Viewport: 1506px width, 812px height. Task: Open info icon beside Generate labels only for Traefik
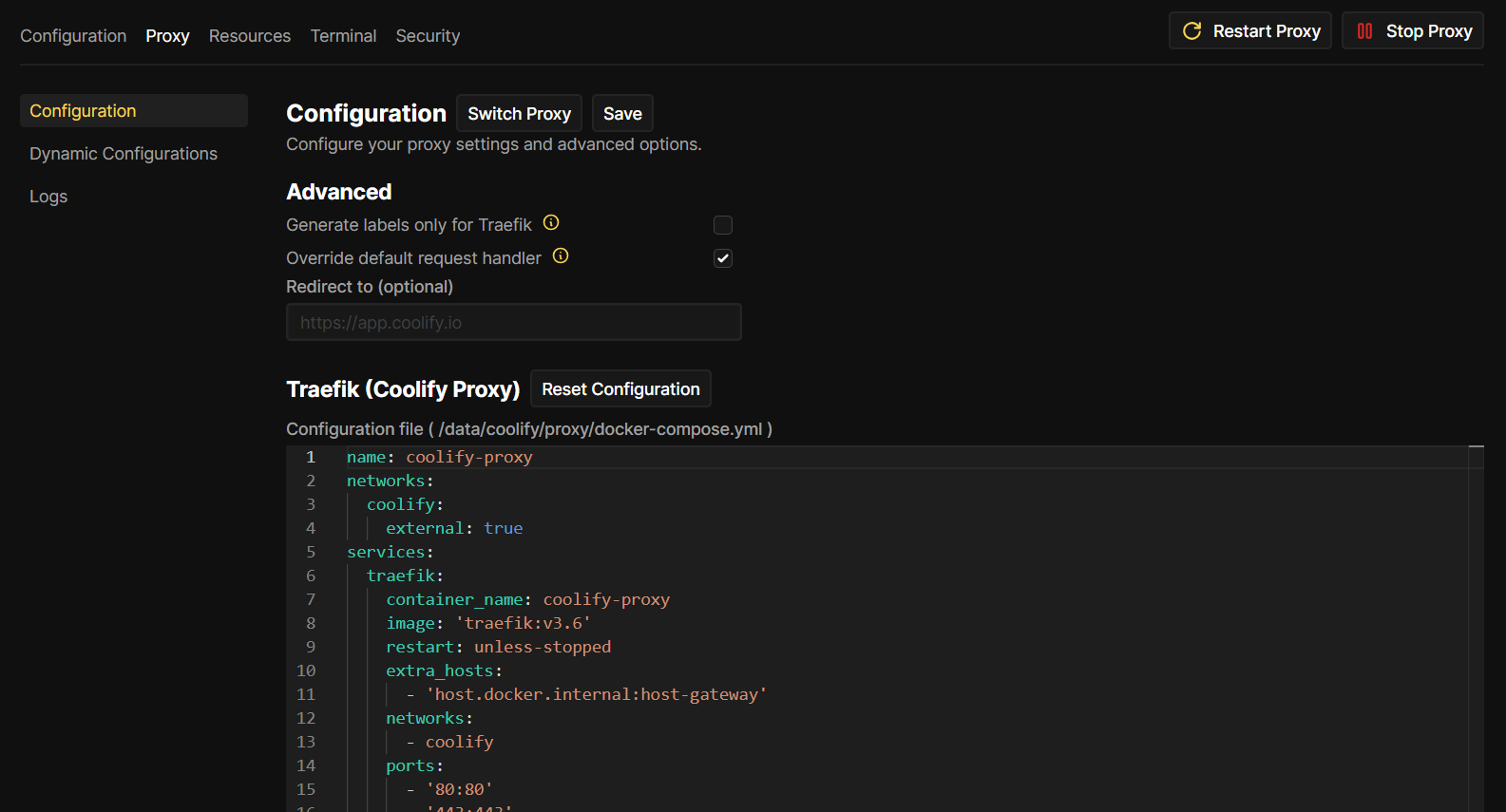(551, 223)
